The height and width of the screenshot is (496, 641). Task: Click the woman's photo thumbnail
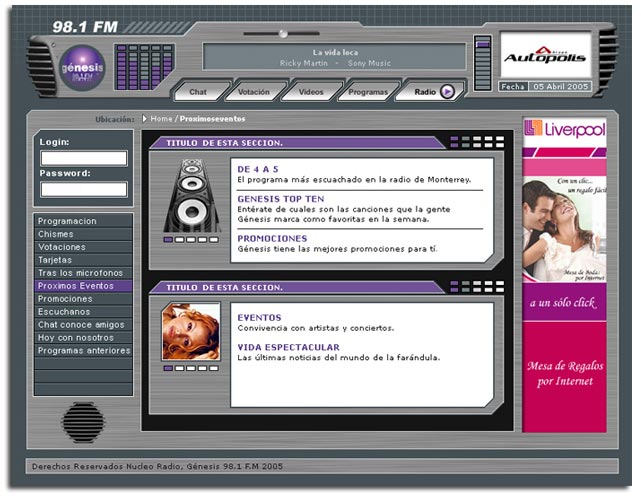(x=191, y=332)
